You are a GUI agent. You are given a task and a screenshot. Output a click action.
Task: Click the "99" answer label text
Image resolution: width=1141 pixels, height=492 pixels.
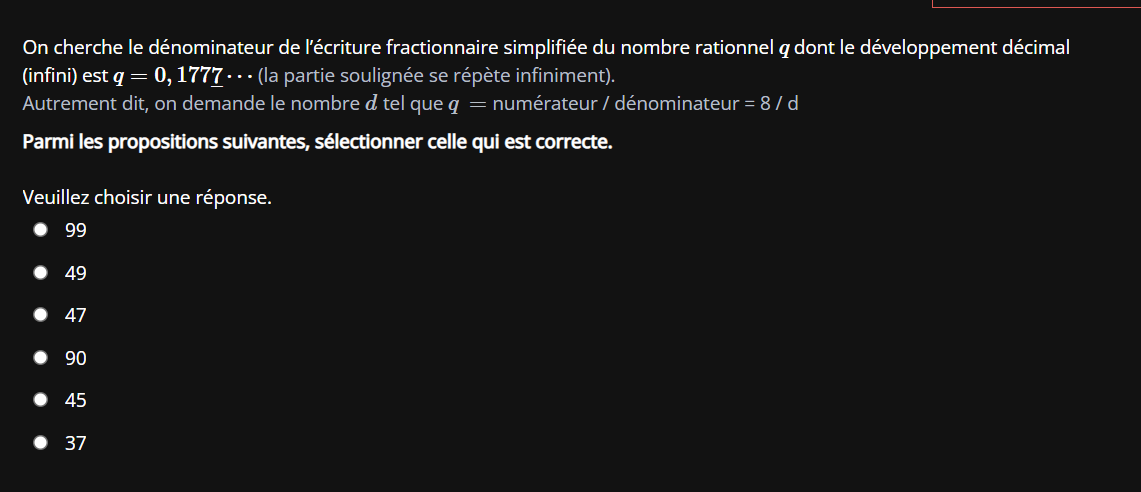[x=76, y=231]
